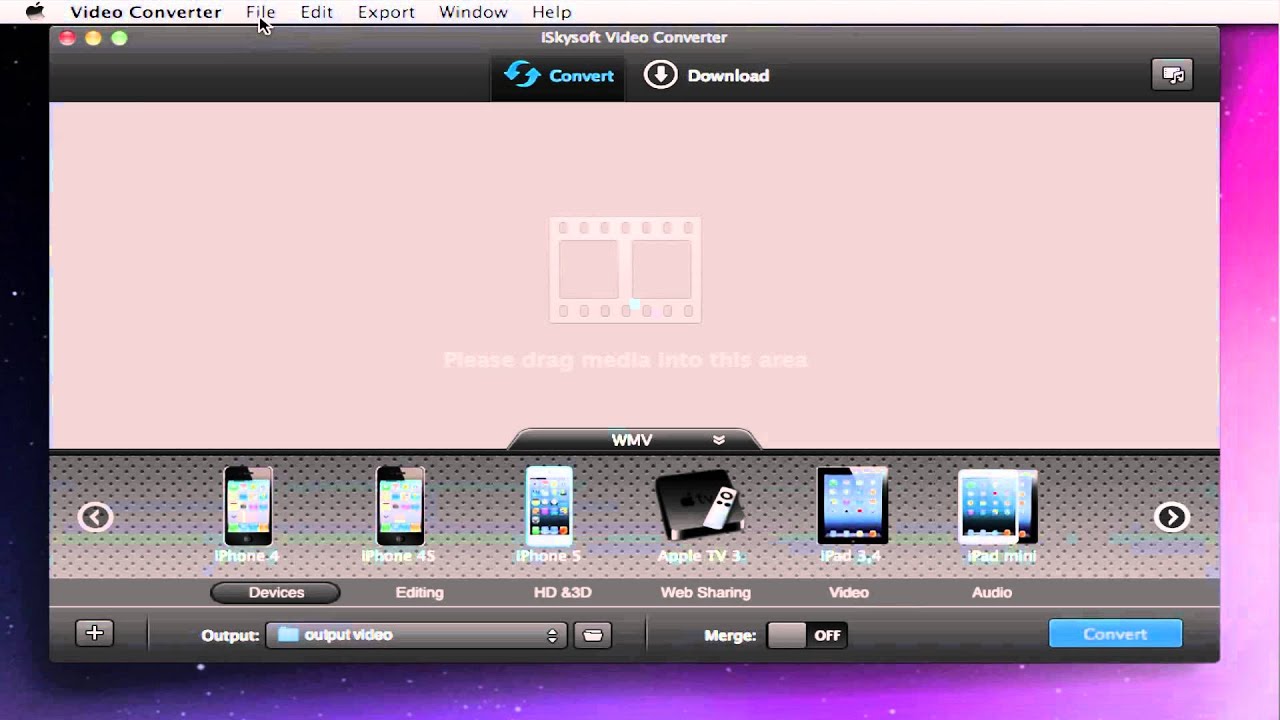
Task: Switch to the Download tab
Action: (x=706, y=76)
